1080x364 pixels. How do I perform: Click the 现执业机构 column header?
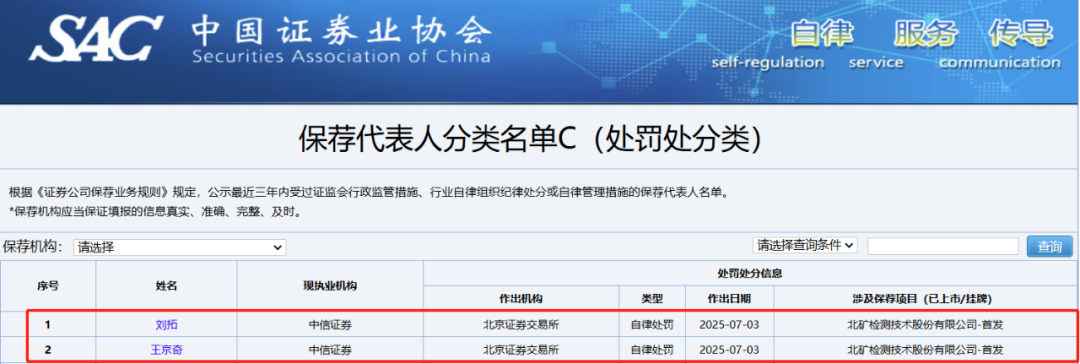tap(330, 285)
